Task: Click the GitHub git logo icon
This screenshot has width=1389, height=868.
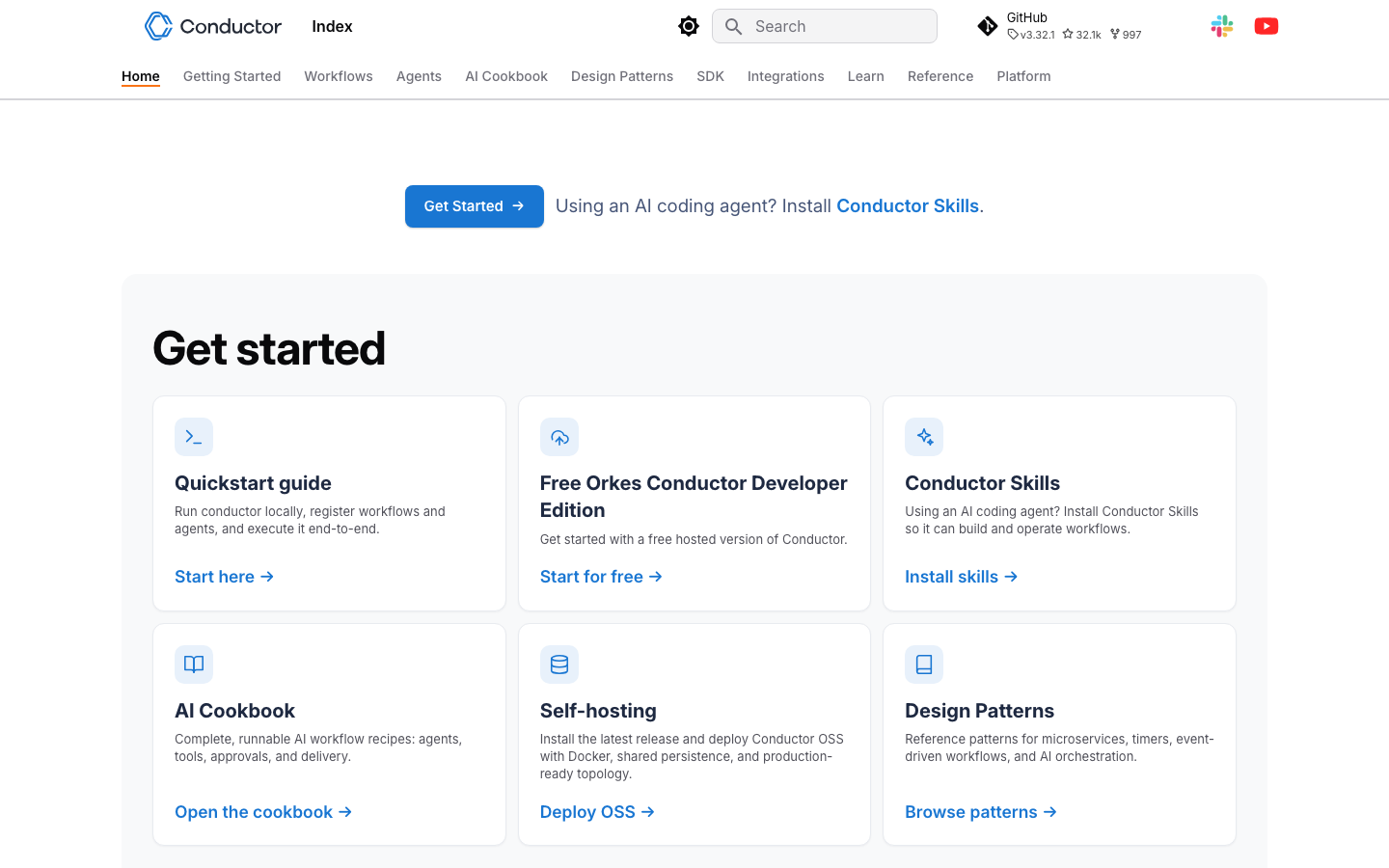Action: (x=988, y=26)
